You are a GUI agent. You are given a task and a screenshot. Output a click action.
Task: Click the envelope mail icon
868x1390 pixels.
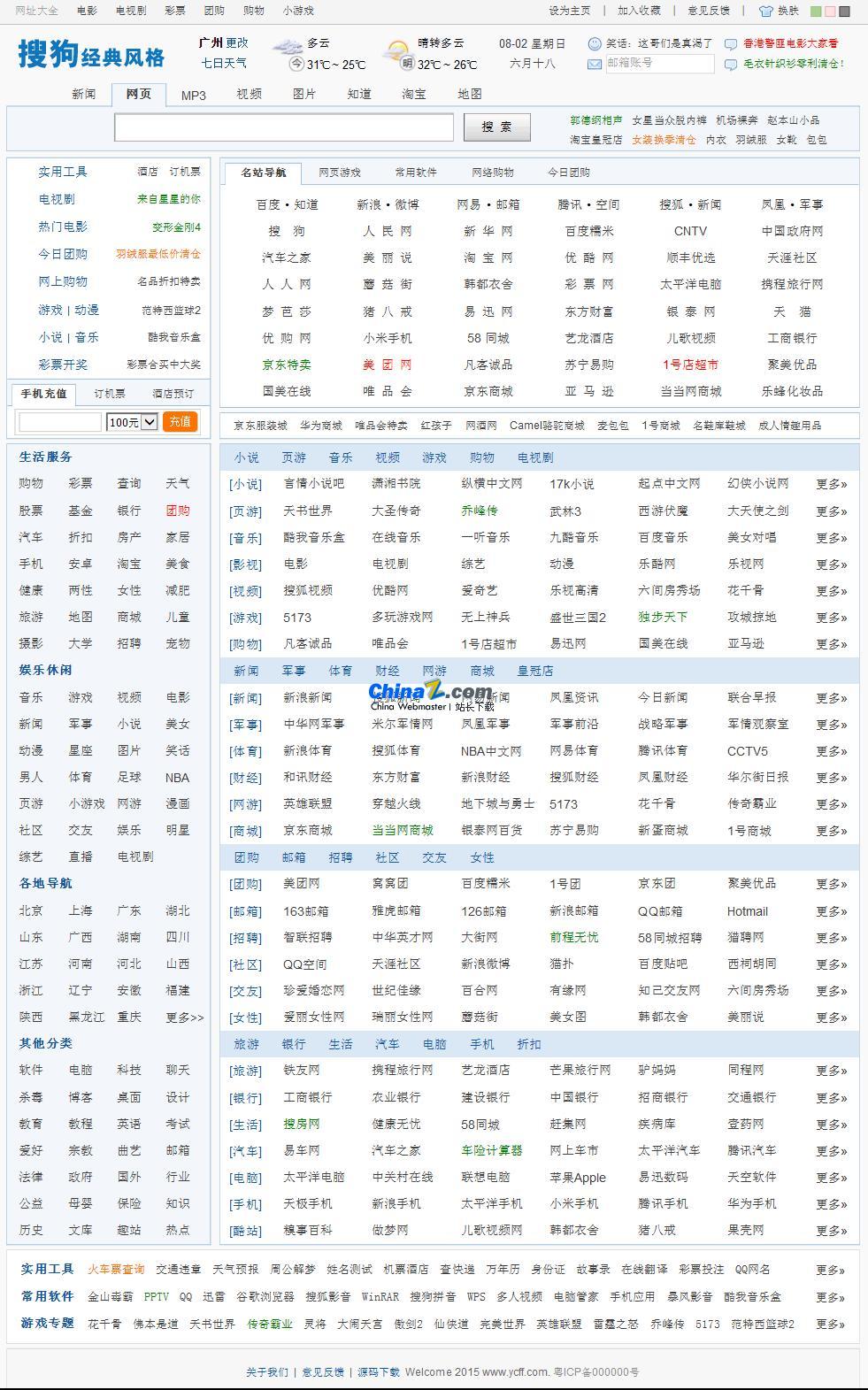(595, 64)
